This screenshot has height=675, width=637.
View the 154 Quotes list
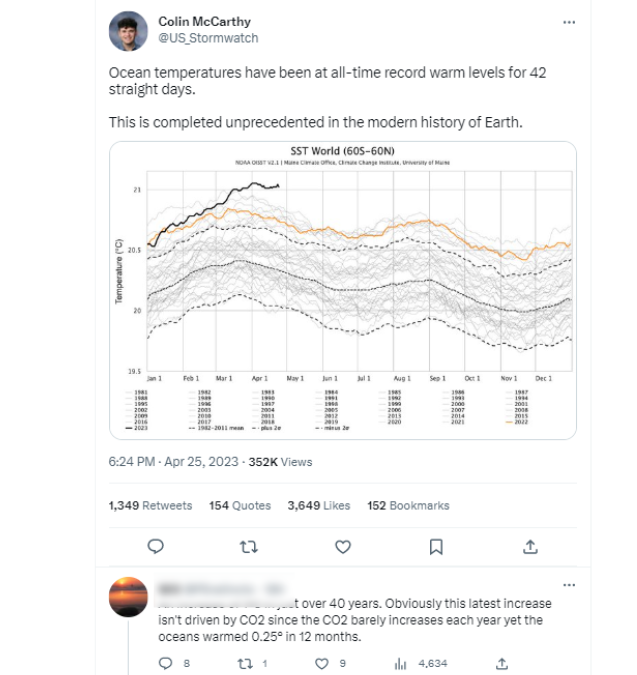[x=239, y=505]
